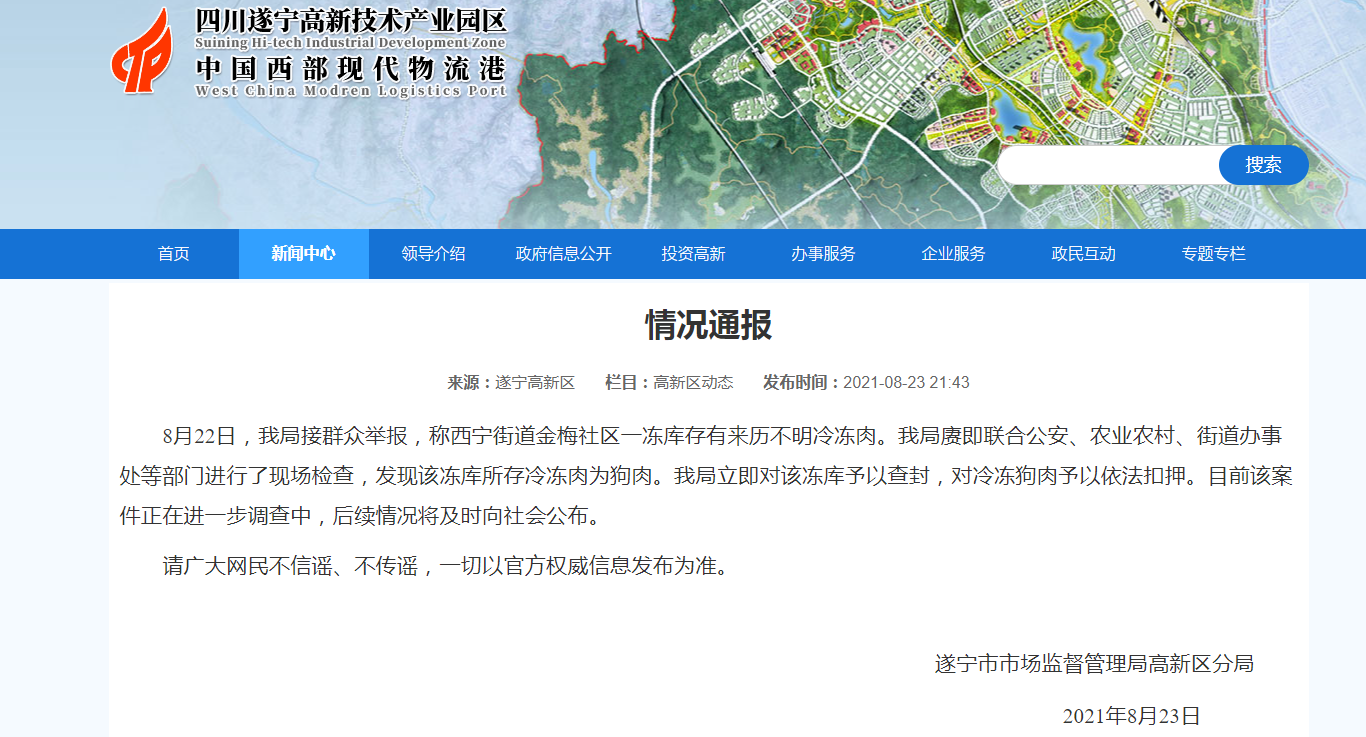Open the 新闻中心 nav tab
This screenshot has height=737, width=1366.
point(303,254)
